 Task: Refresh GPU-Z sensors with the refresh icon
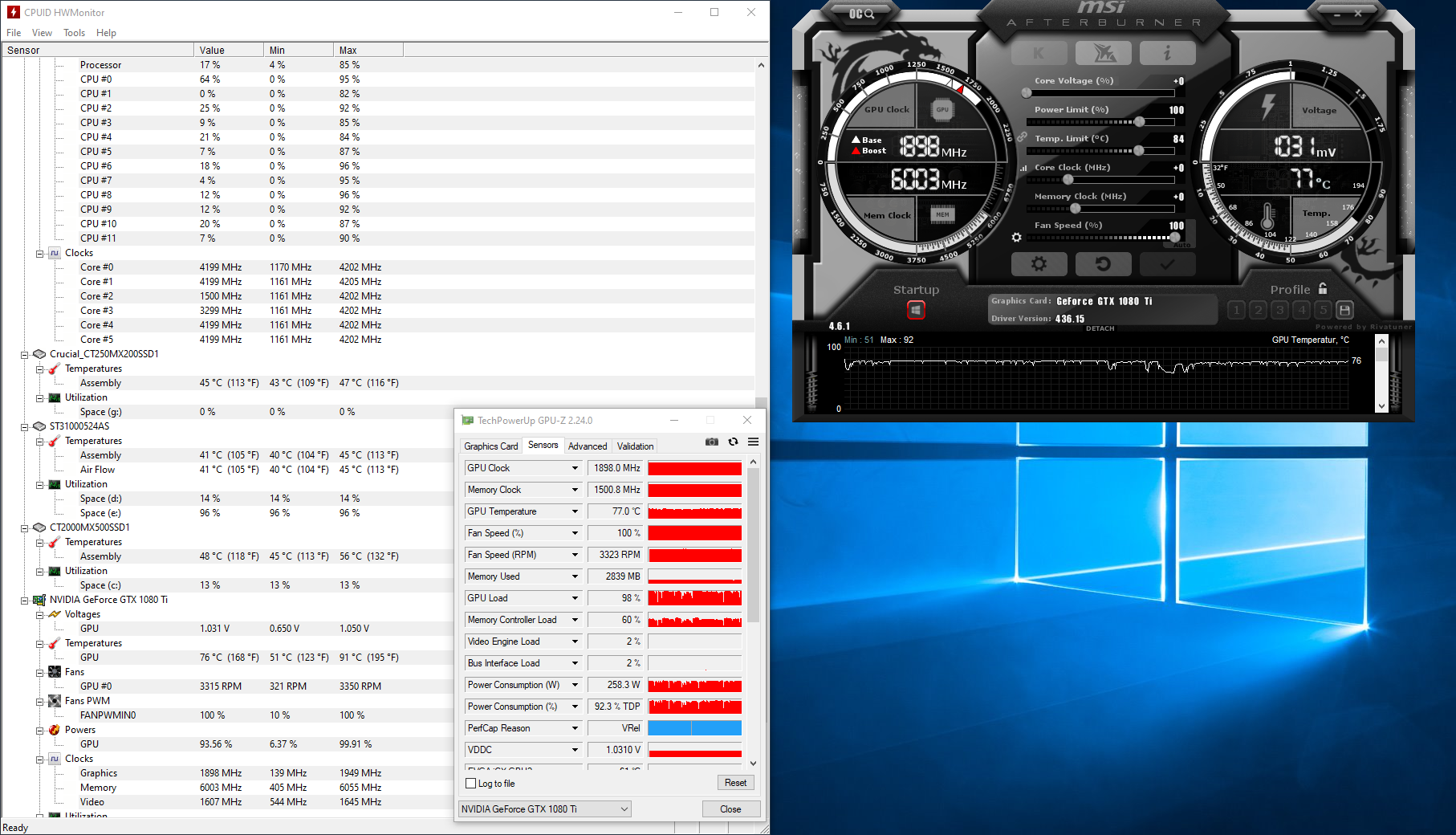tap(733, 442)
